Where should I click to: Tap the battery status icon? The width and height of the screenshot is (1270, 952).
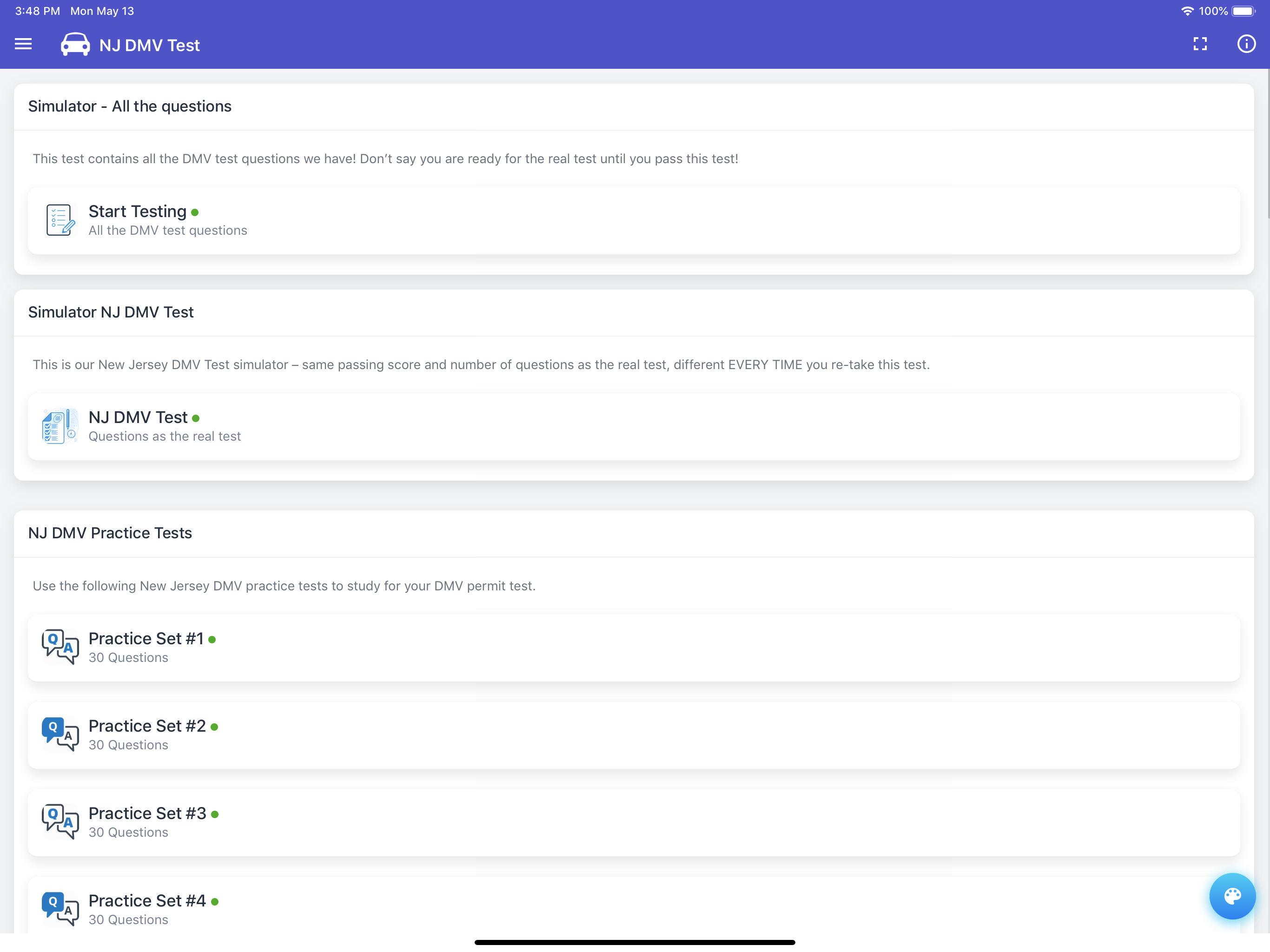click(1244, 11)
